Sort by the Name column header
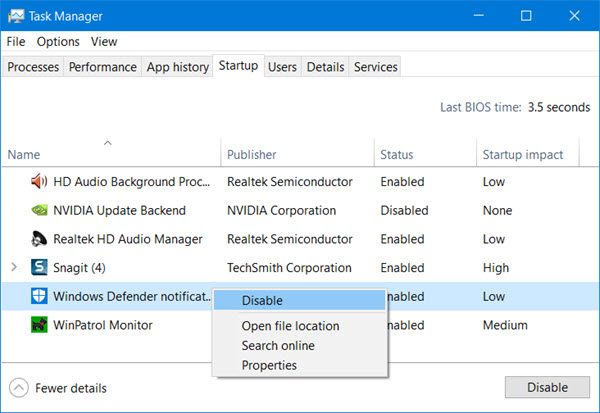The image size is (600, 413). tap(24, 155)
